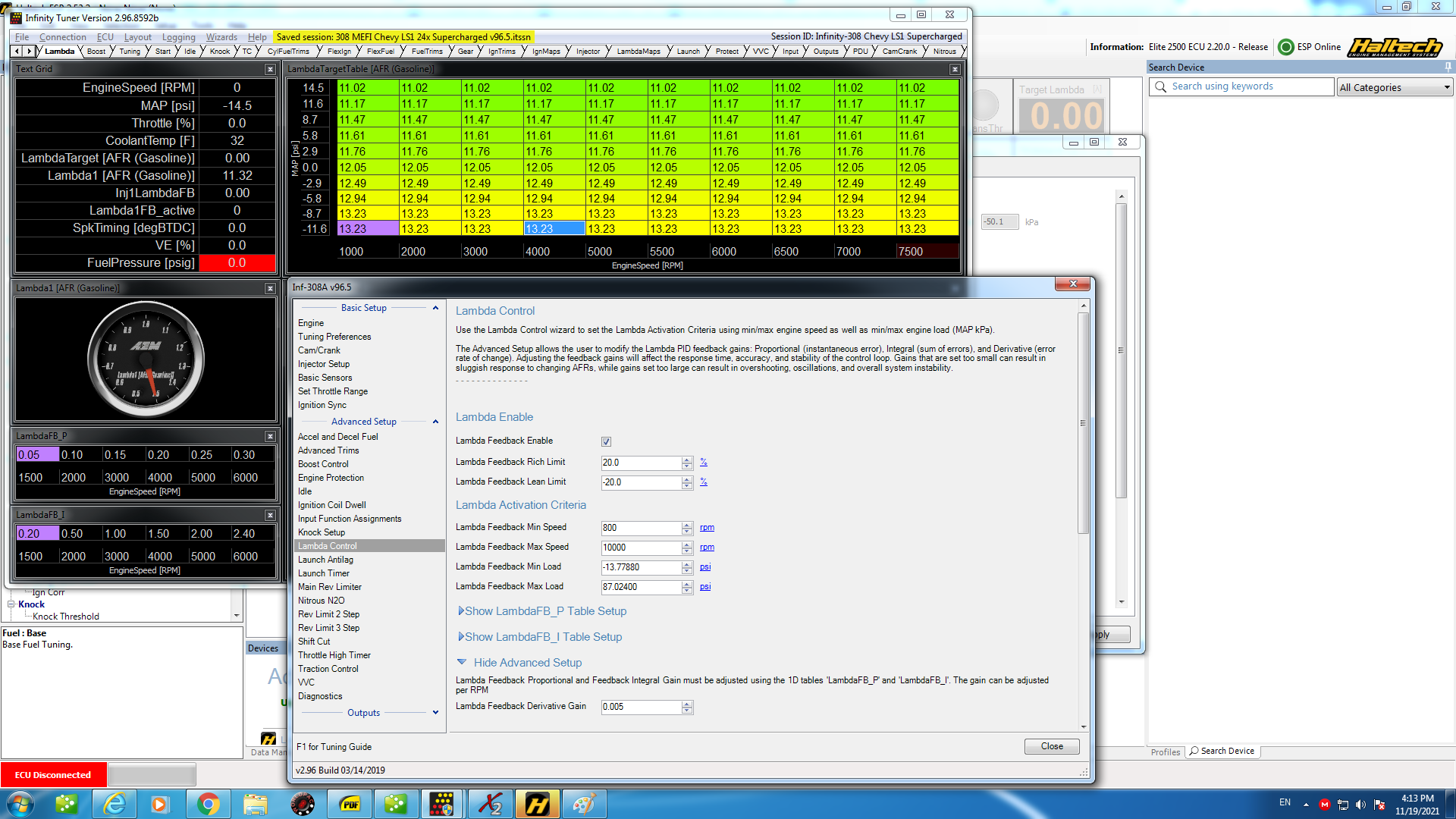Click the volume speaker tray icon

(x=1360, y=805)
